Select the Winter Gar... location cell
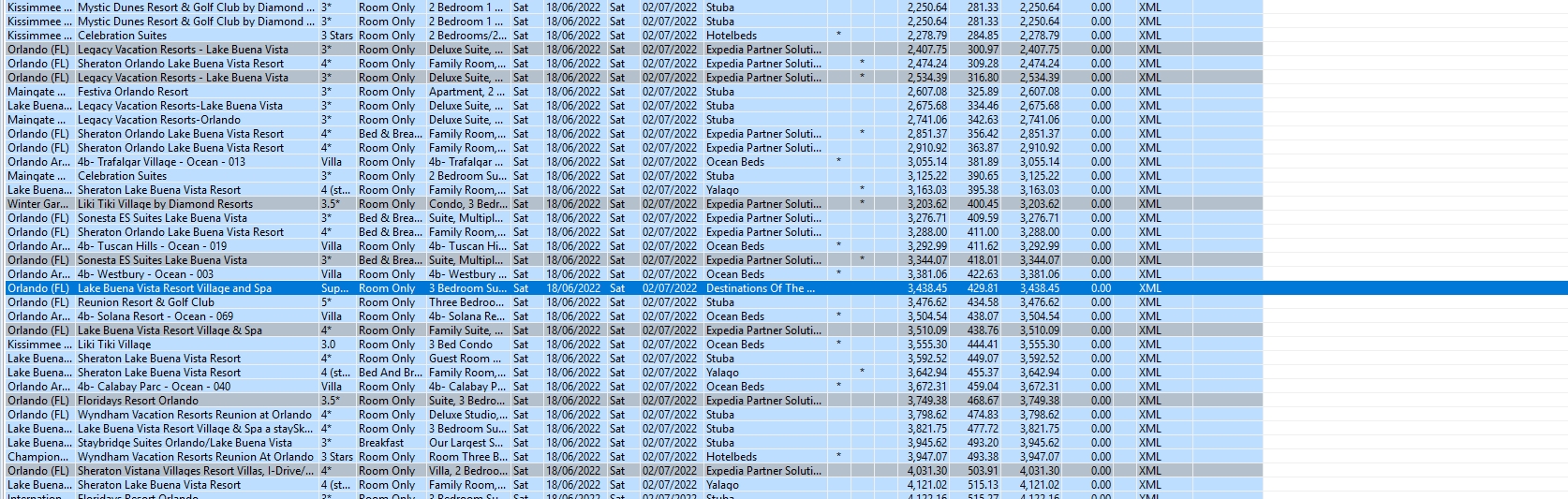This screenshot has width=1568, height=499. tap(38, 204)
